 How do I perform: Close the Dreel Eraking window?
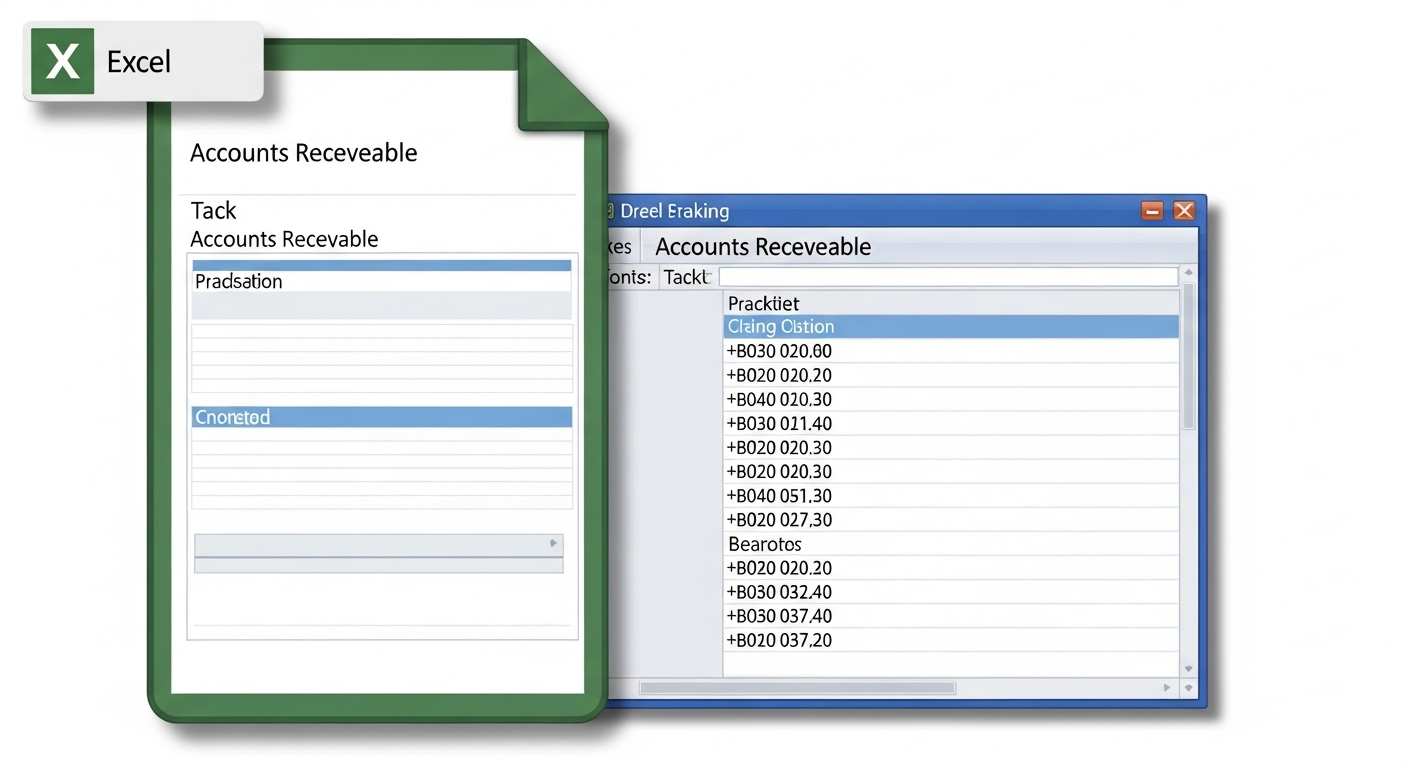click(x=1184, y=211)
